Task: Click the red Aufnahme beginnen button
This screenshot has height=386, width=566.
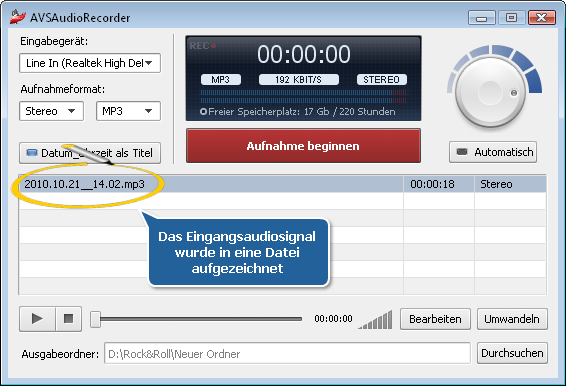Action: point(303,146)
